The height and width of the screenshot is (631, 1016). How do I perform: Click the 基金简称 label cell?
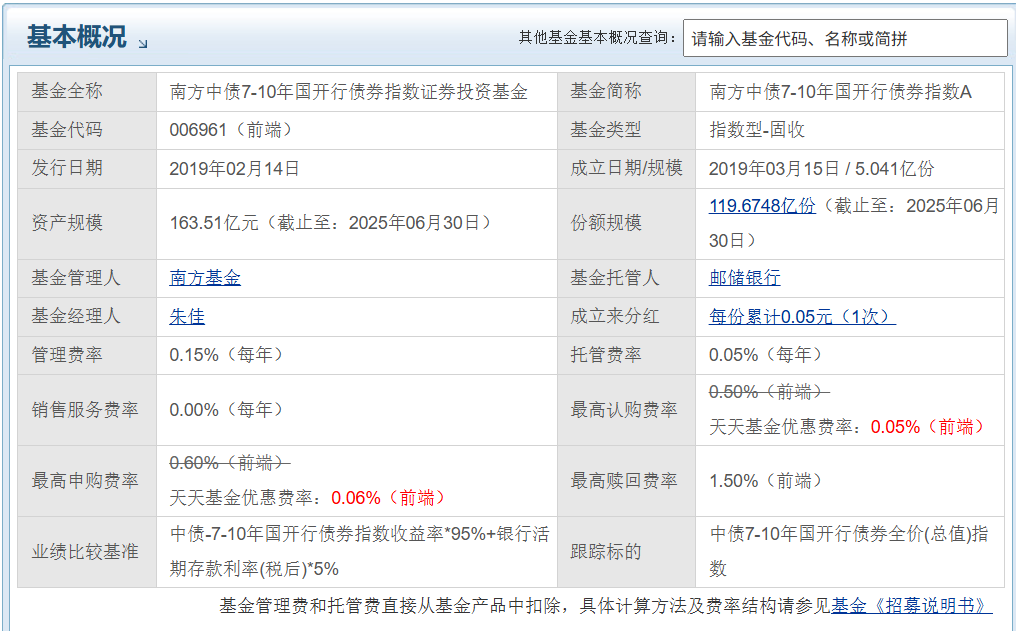point(627,92)
